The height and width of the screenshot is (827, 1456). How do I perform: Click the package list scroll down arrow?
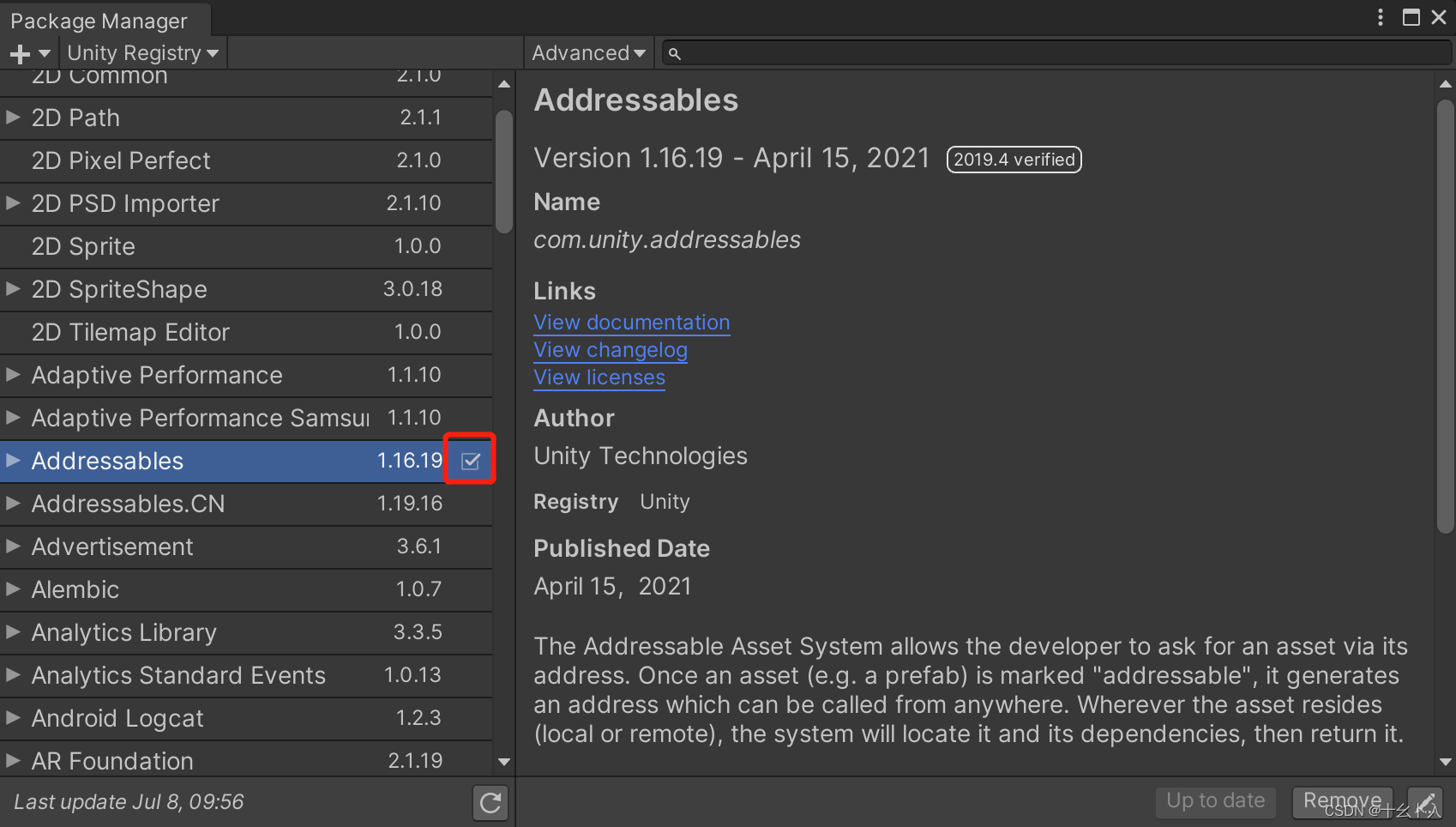click(504, 762)
